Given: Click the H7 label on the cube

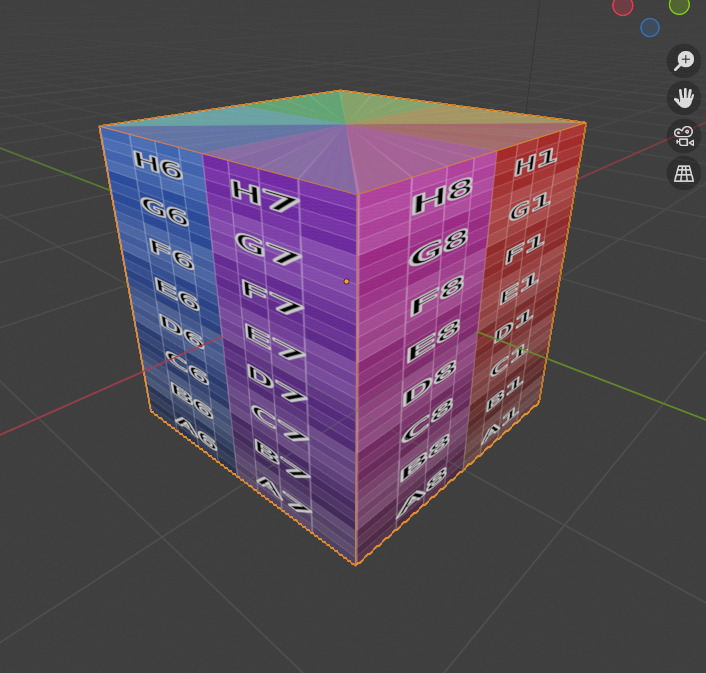Looking at the screenshot, I should click(x=264, y=196).
